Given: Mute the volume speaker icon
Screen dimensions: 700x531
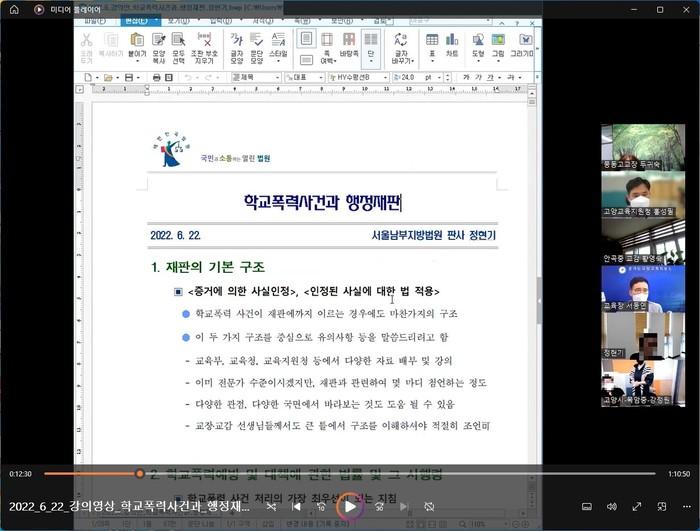Looking at the screenshot, I should pos(612,506).
